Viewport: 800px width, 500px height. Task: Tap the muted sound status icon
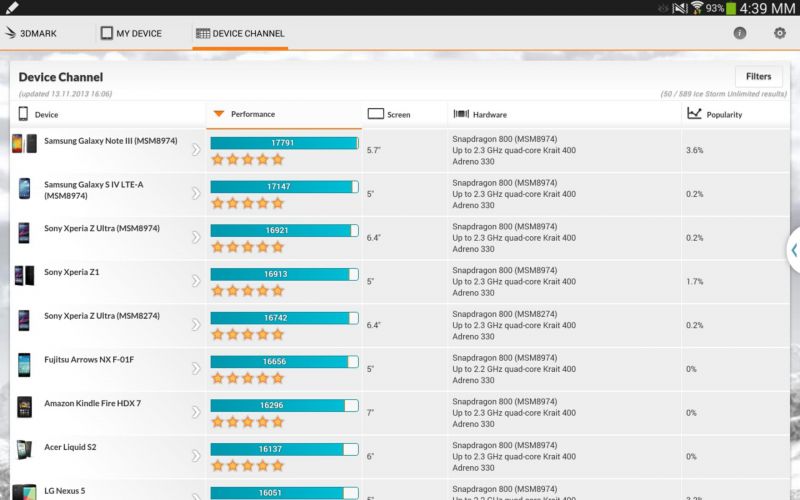click(680, 8)
